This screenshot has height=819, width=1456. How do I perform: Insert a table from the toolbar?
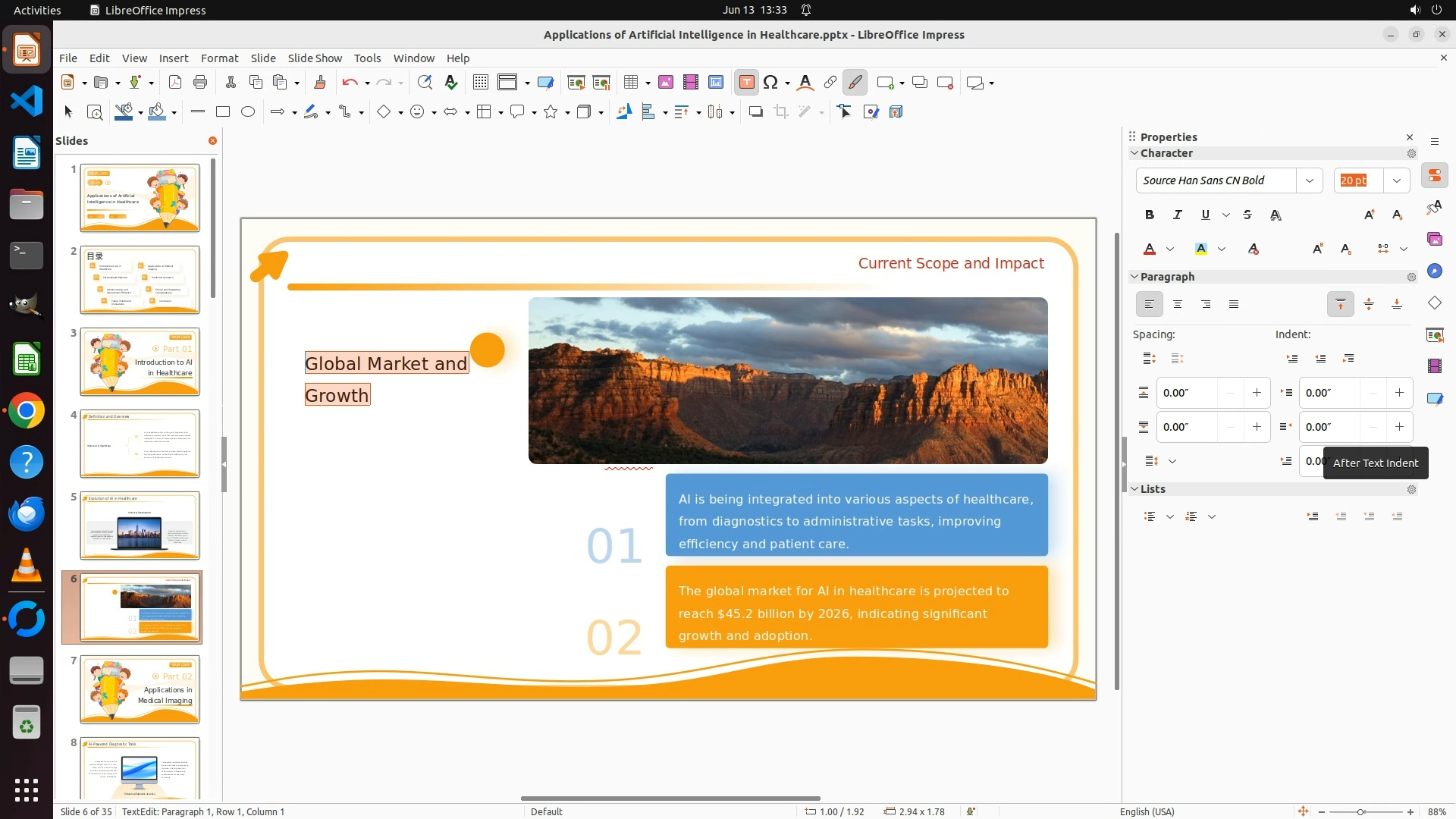click(630, 83)
